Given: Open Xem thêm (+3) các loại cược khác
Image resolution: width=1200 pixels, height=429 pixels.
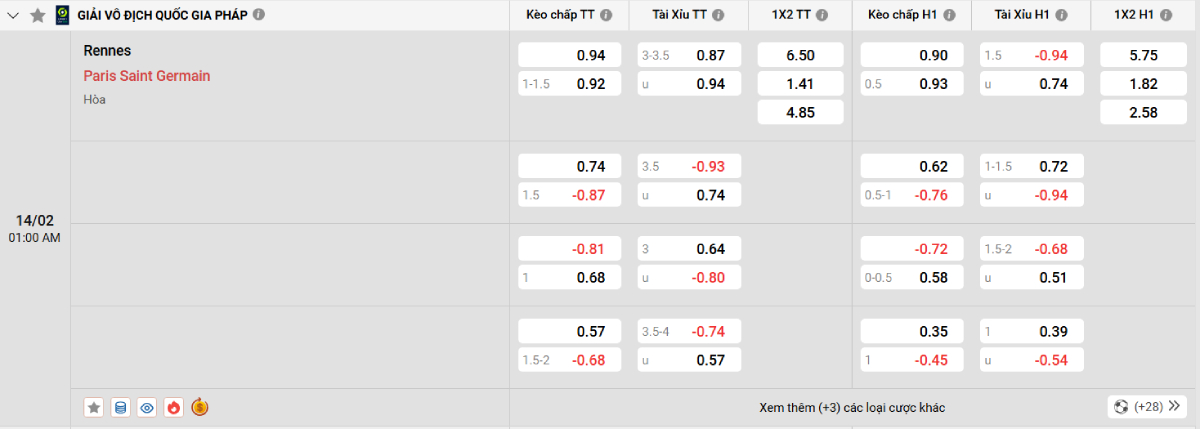Looking at the screenshot, I should 852,407.
